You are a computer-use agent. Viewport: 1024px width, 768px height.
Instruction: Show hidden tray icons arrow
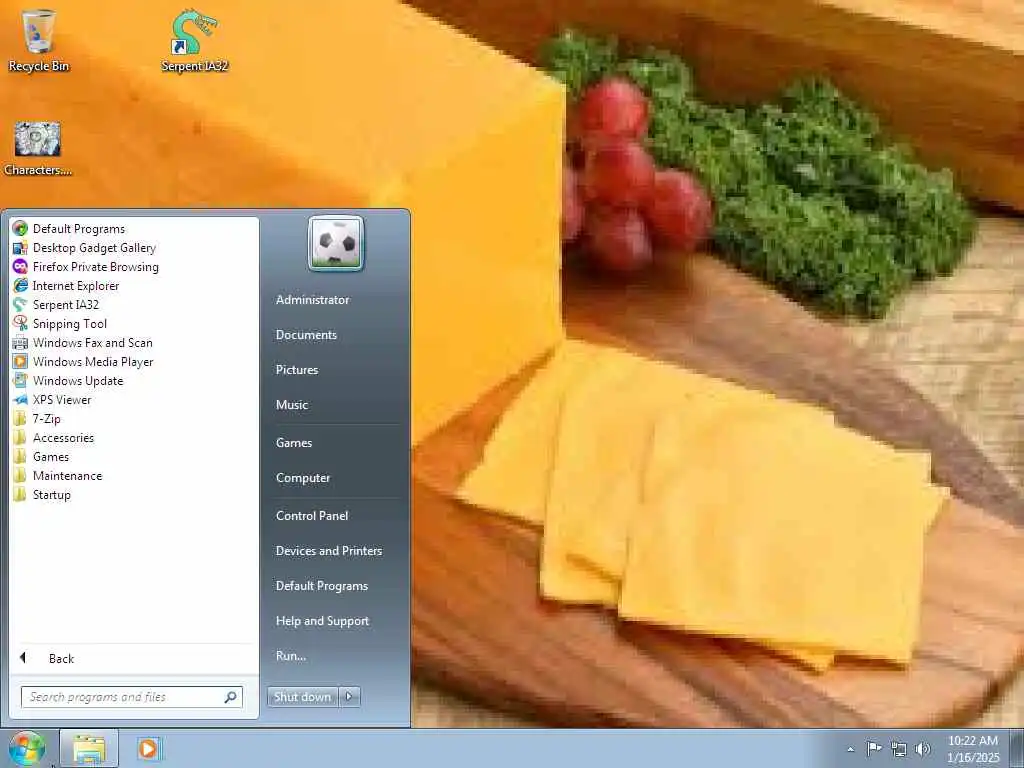850,749
